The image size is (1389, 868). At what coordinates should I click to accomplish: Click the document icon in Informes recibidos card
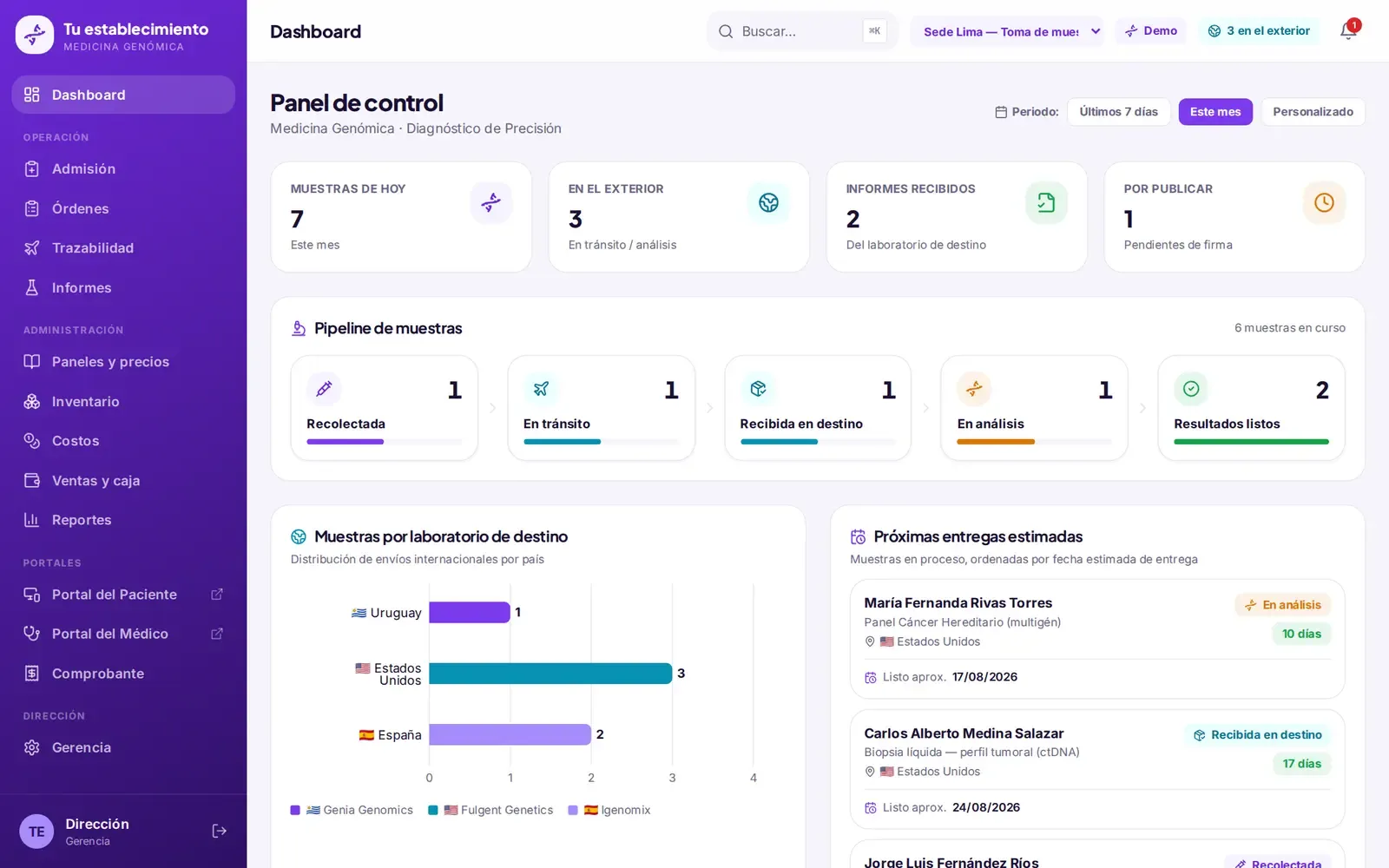pyautogui.click(x=1046, y=202)
